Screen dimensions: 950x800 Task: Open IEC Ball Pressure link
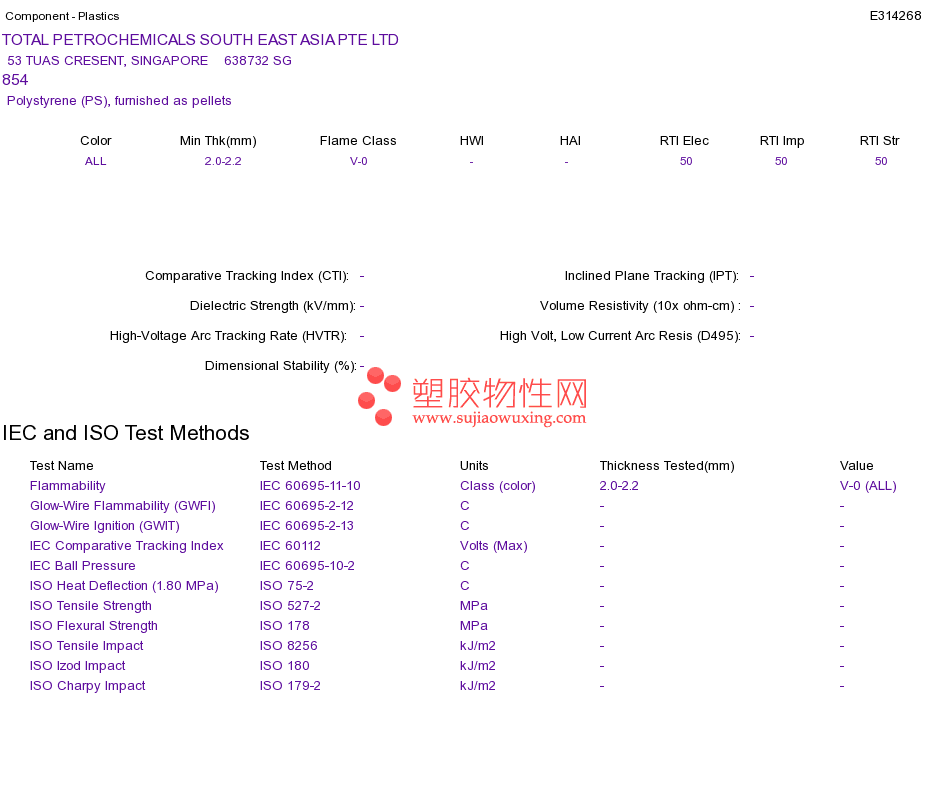pos(82,565)
